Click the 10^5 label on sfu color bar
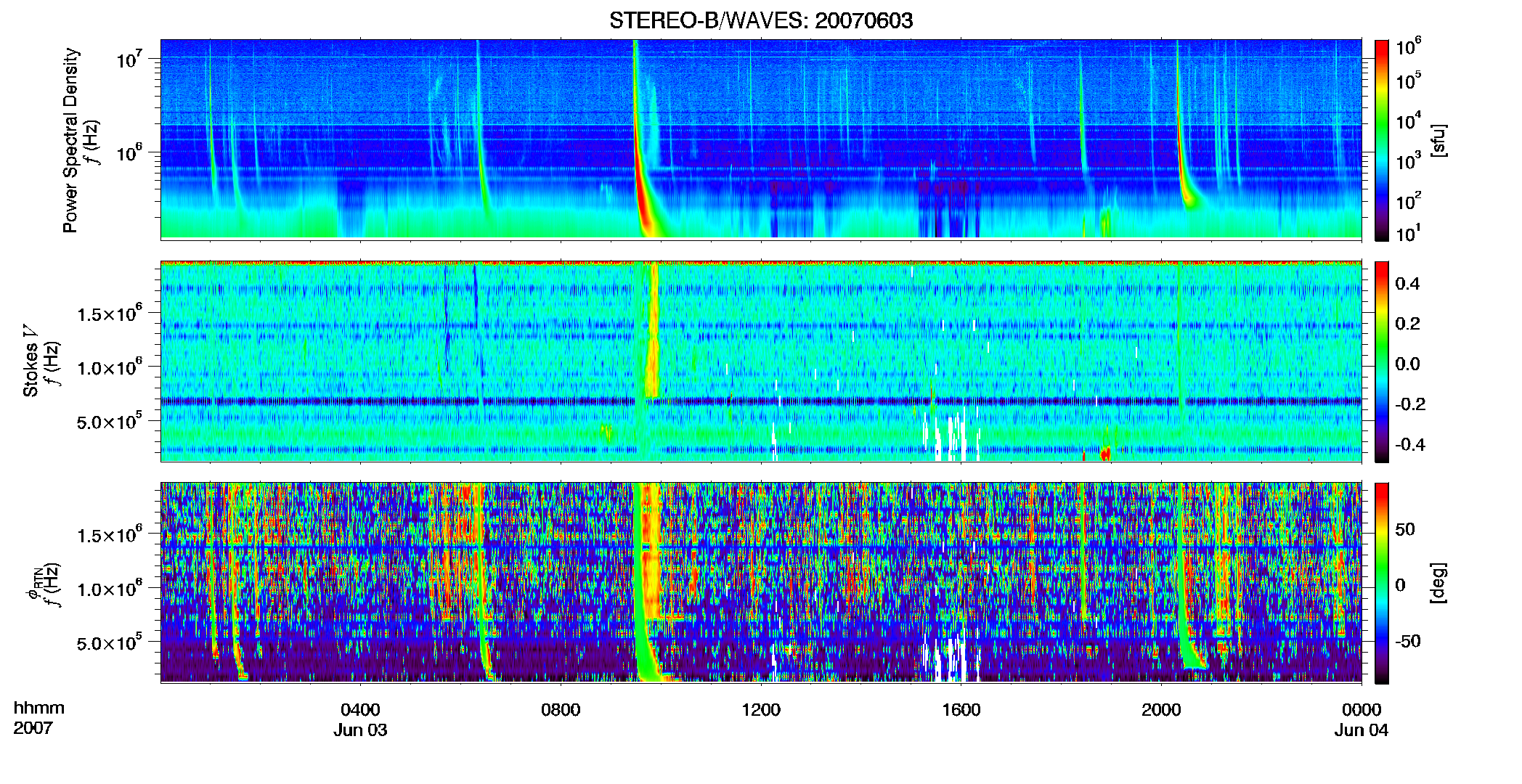The image size is (1522, 784). 1409,81
